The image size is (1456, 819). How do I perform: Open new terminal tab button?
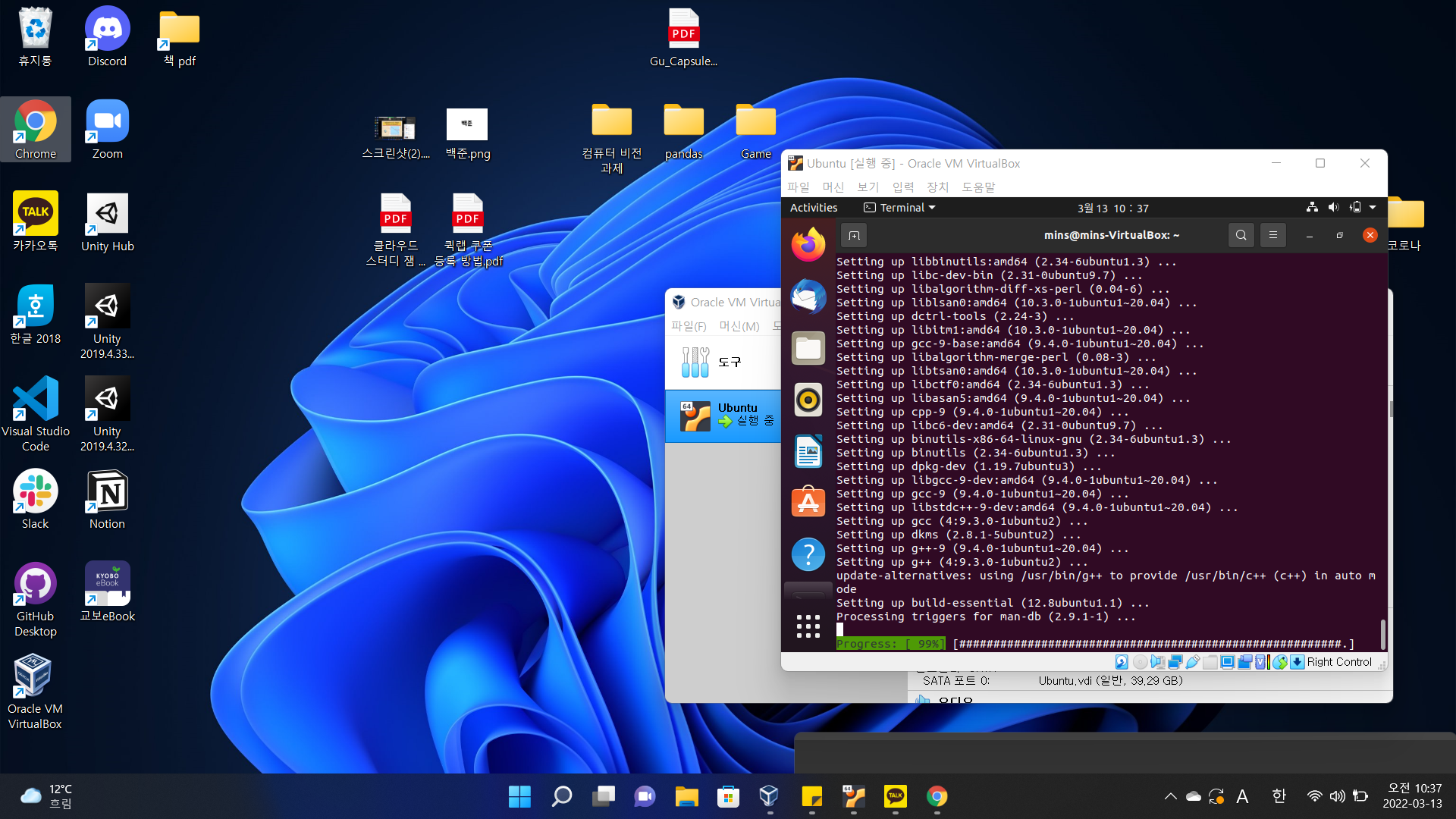[x=854, y=235]
